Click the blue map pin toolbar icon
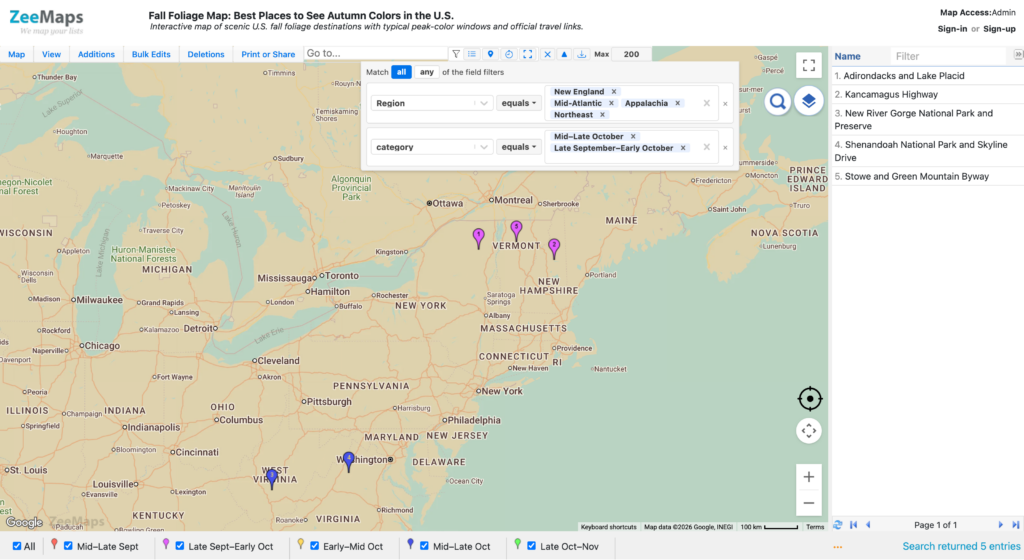 pyautogui.click(x=490, y=54)
